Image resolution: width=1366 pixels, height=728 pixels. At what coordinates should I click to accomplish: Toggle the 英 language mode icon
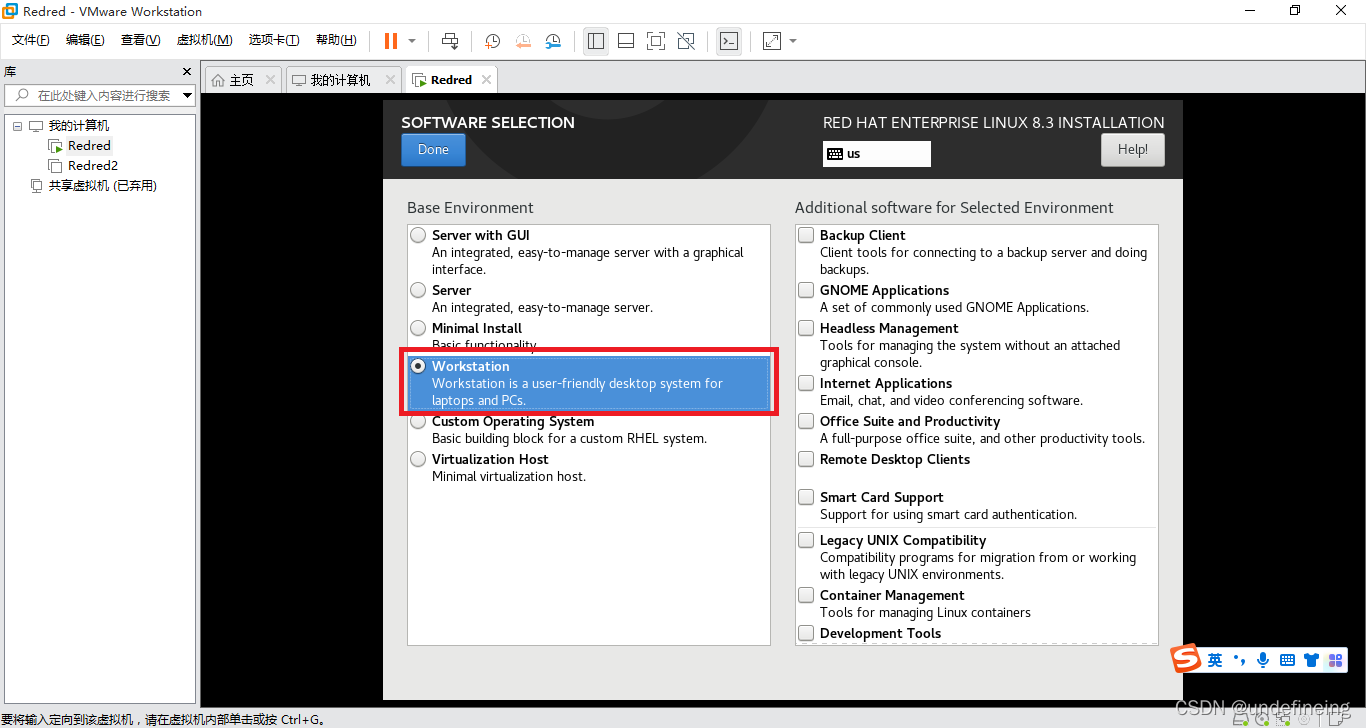[x=1215, y=660]
